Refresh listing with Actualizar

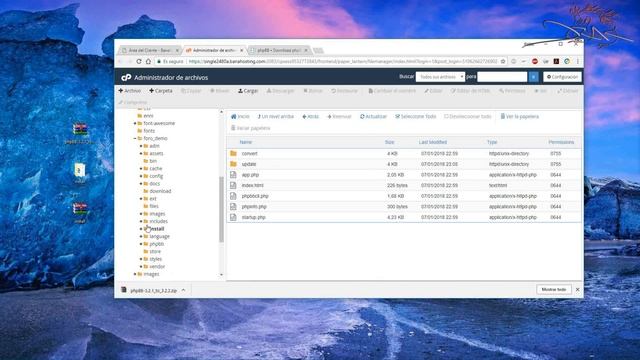click(x=373, y=116)
